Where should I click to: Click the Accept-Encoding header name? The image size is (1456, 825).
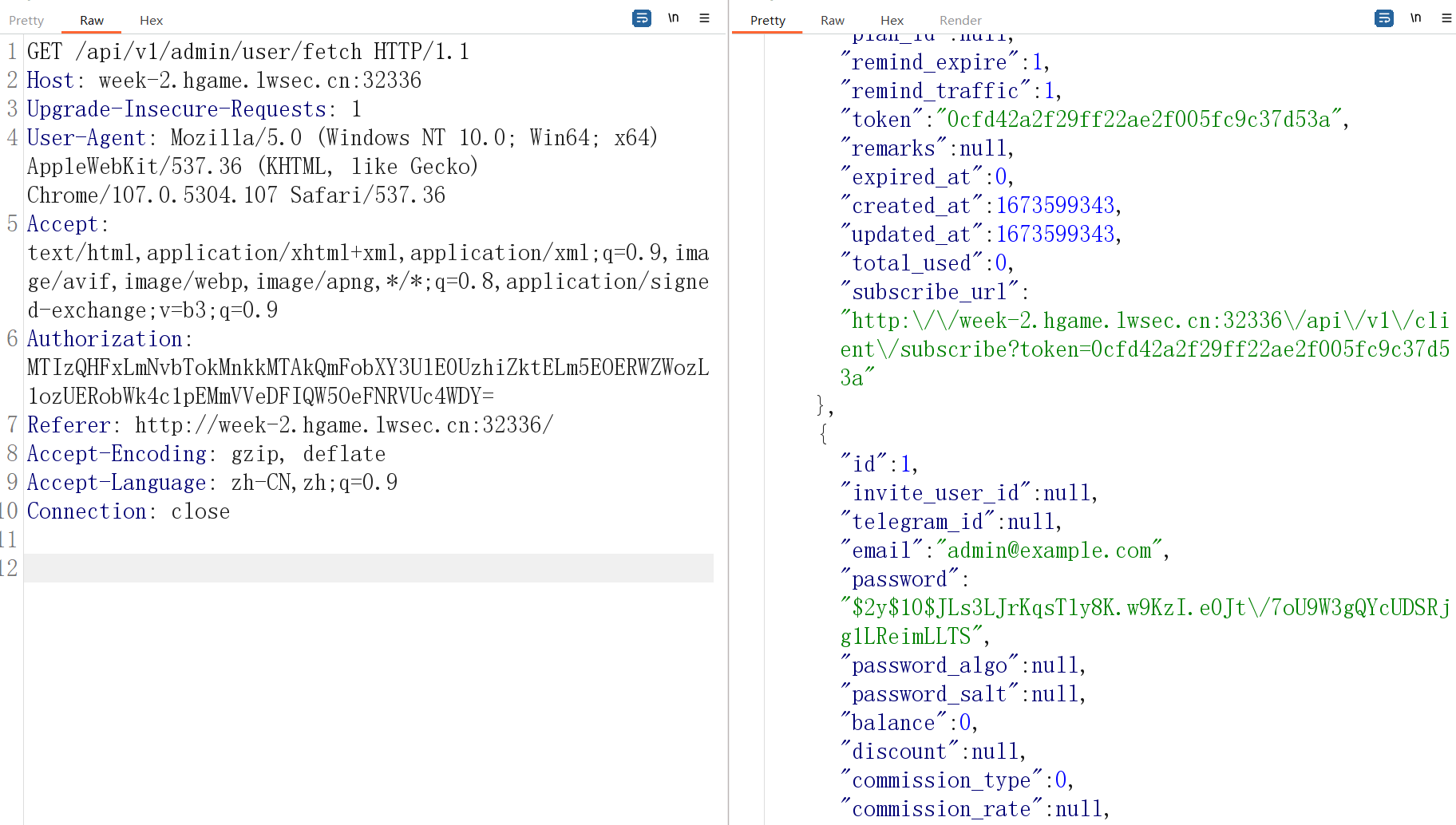click(117, 454)
